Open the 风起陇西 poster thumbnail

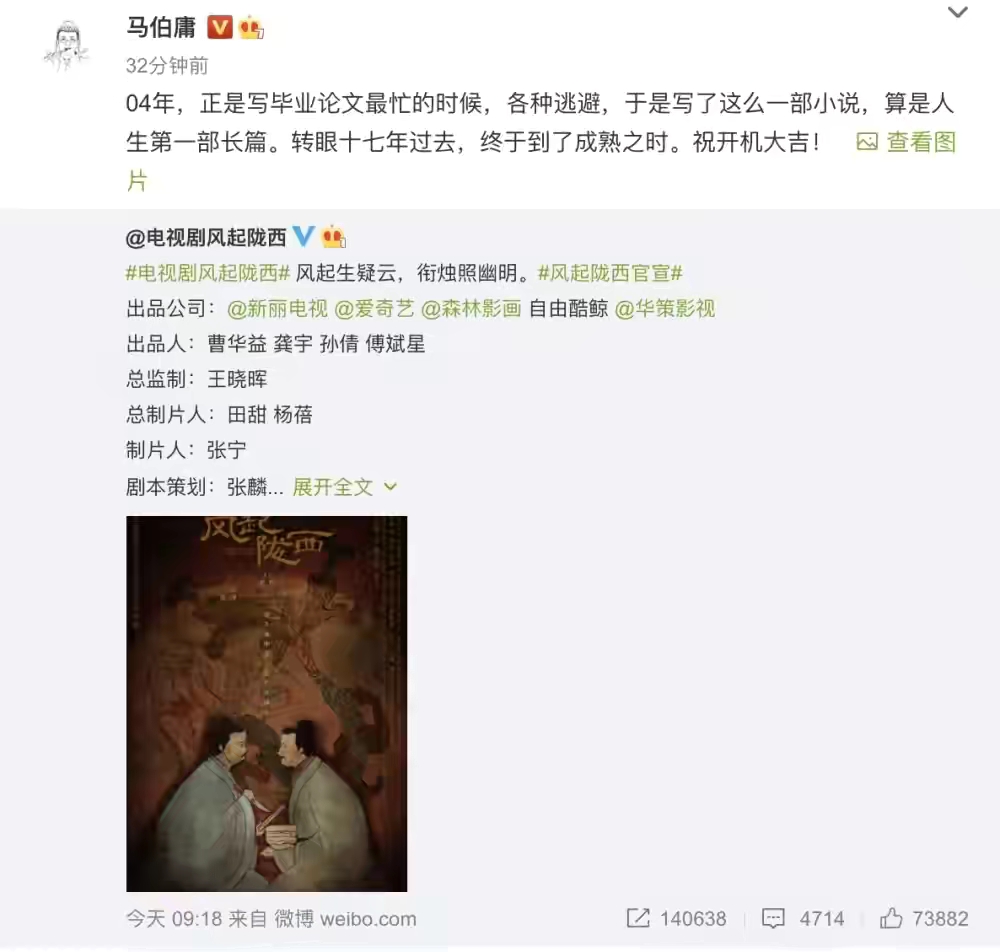pos(267,704)
